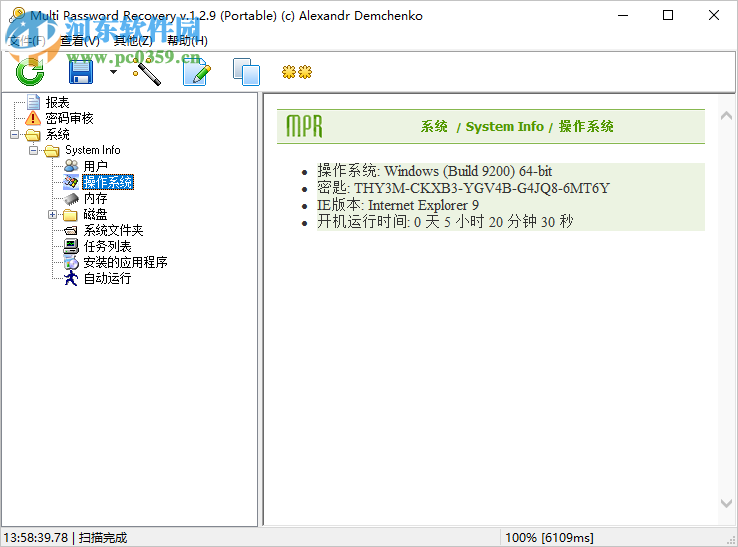Click the yellow asterisks password toggle icon
Image resolution: width=738 pixels, height=547 pixels.
[x=297, y=72]
